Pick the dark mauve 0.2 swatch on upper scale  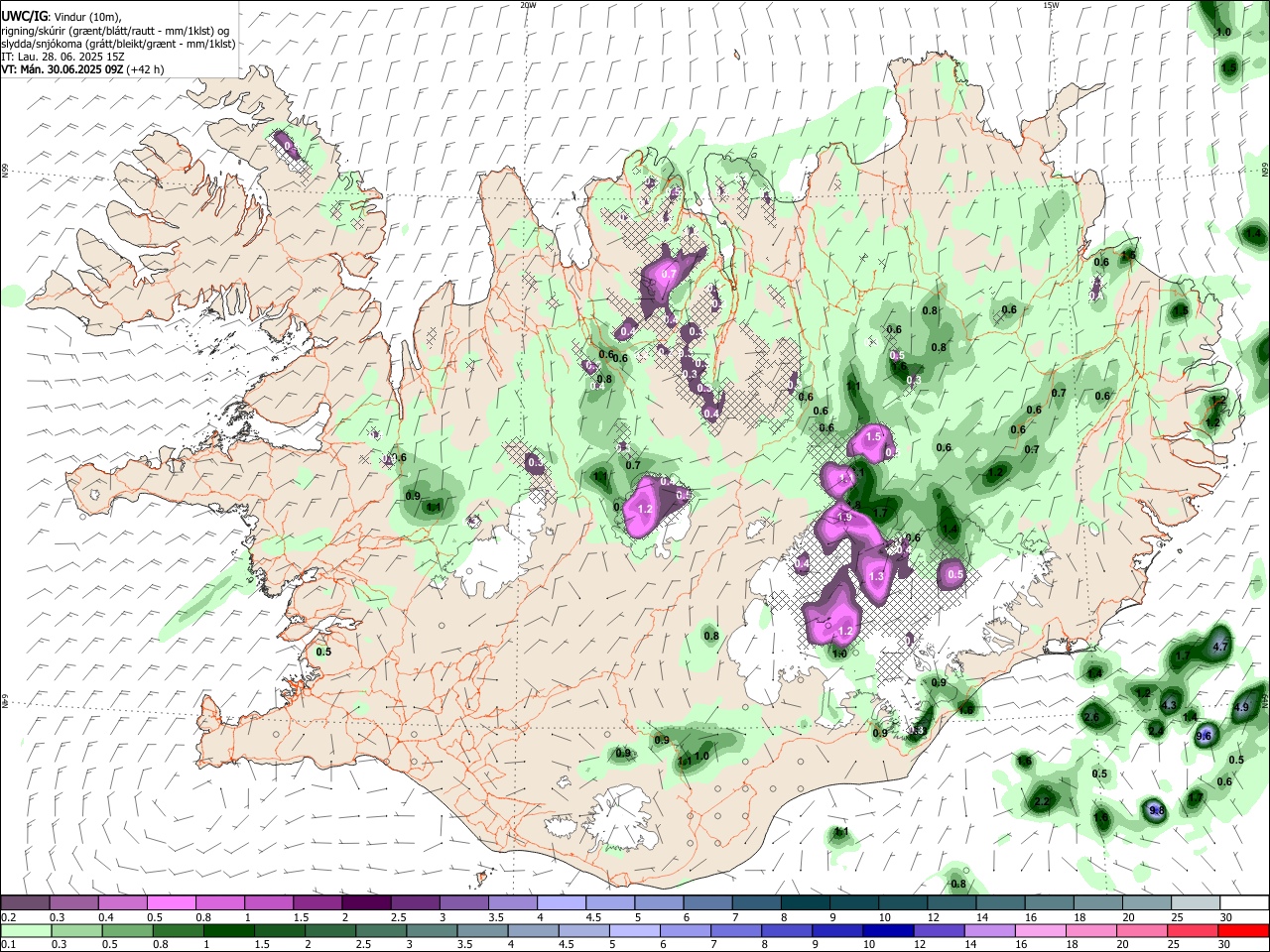click(x=25, y=902)
